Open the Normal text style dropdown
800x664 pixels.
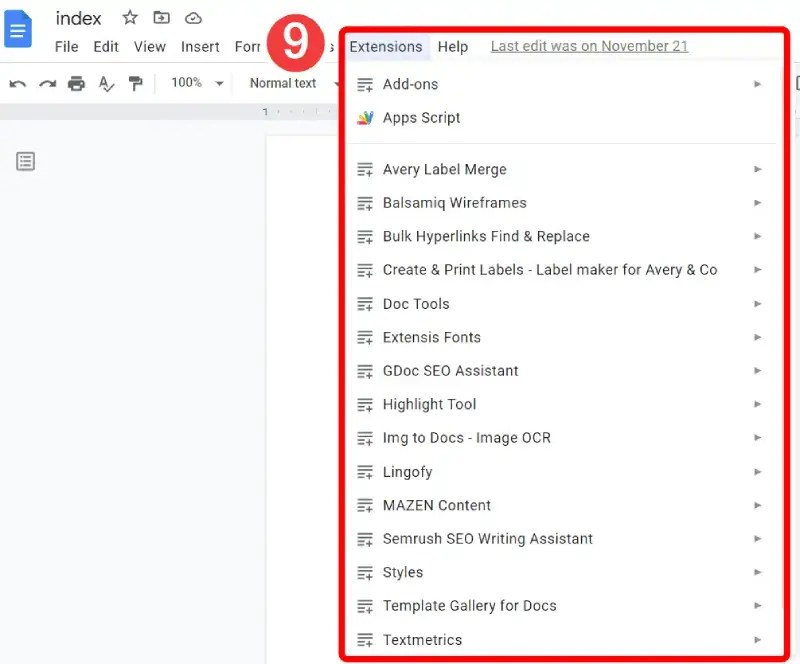(293, 83)
